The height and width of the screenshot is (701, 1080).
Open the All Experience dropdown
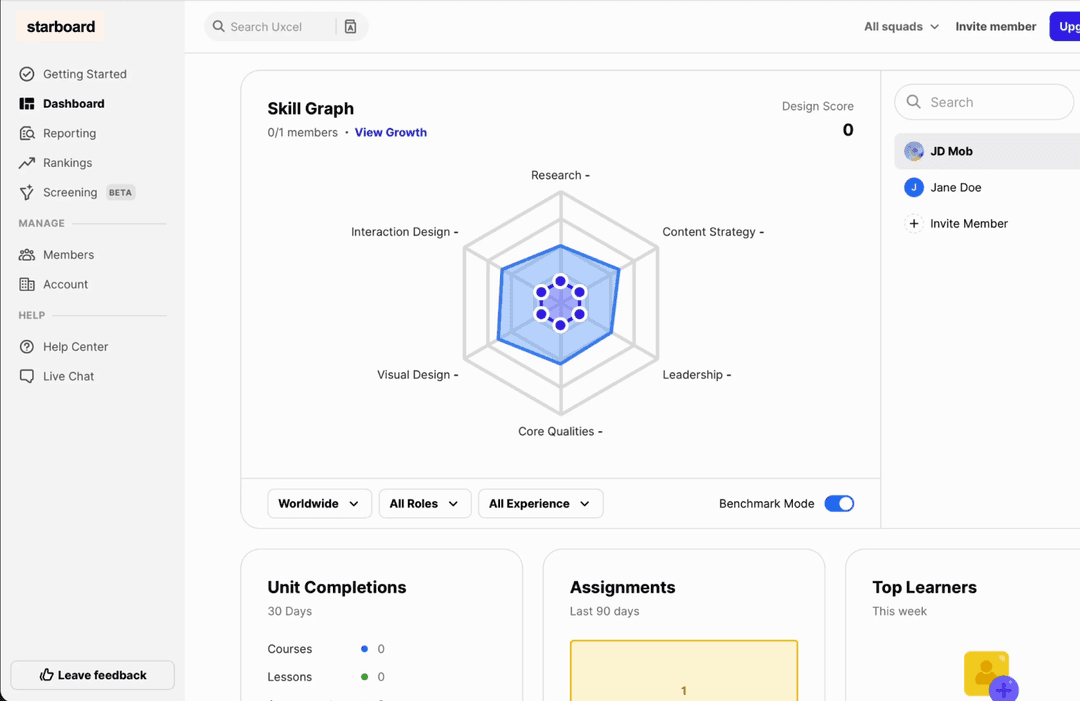(x=541, y=503)
